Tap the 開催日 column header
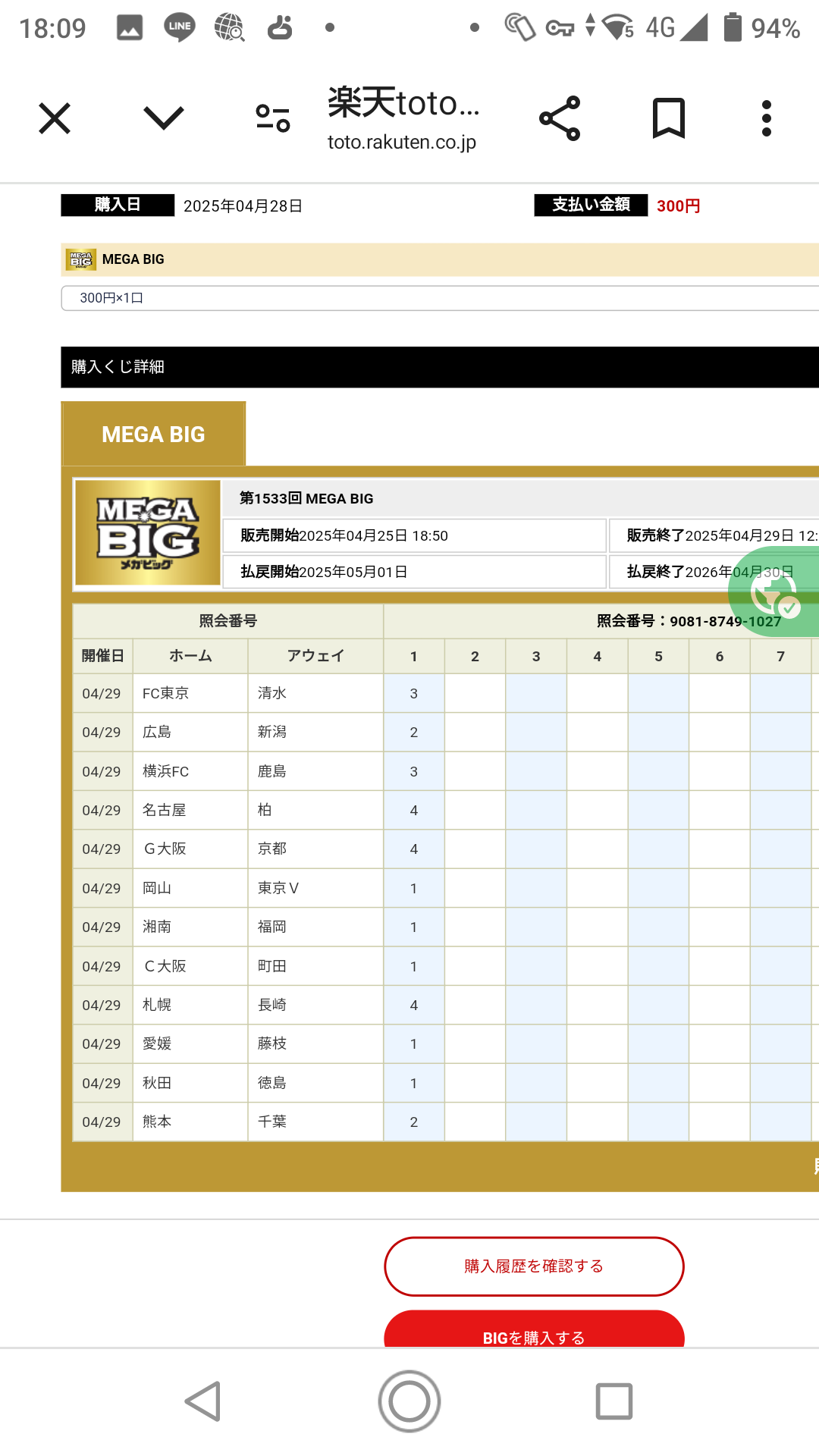The image size is (819, 1456). click(x=103, y=656)
